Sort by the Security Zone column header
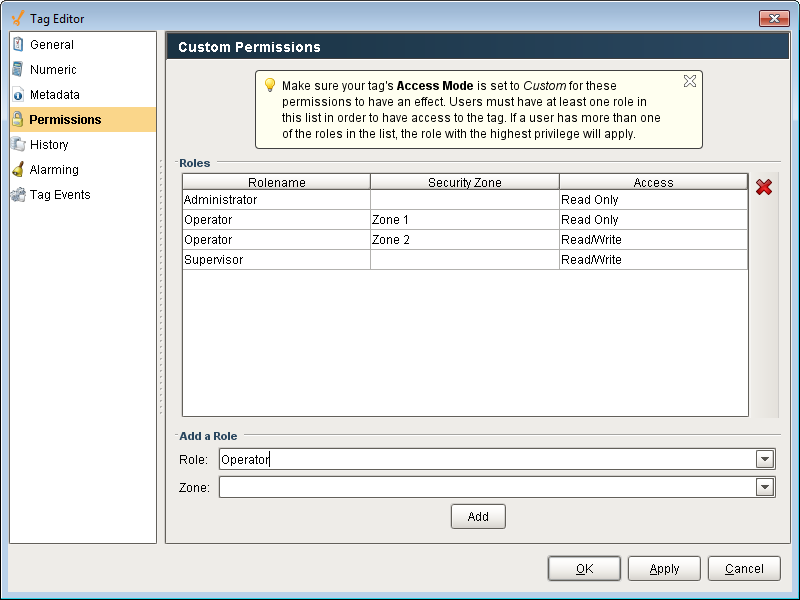The image size is (800, 600). (x=464, y=182)
